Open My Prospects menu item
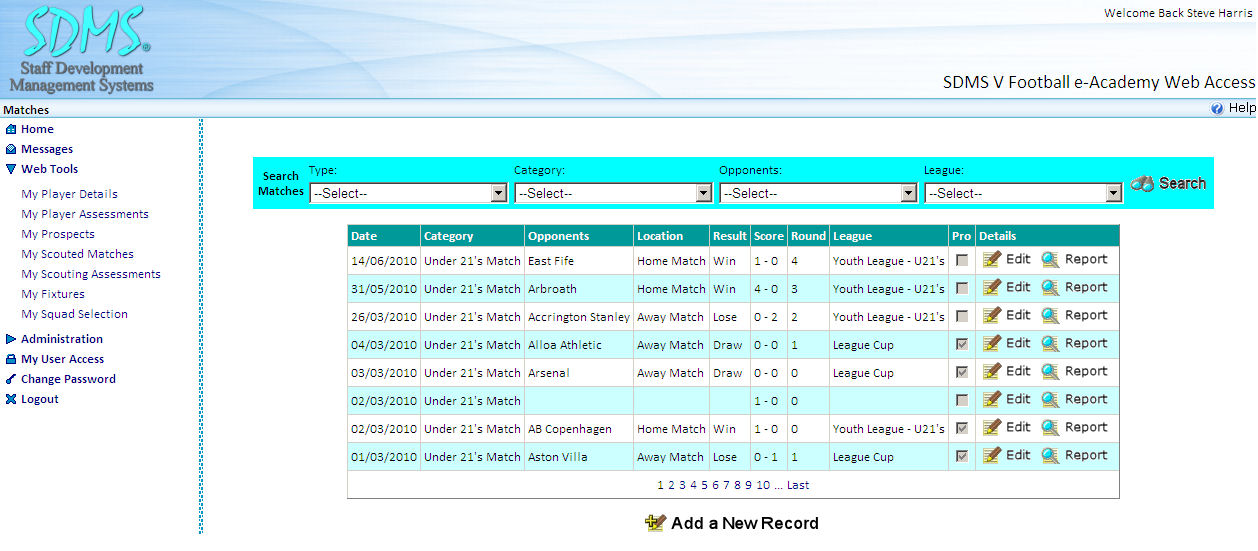 58,234
